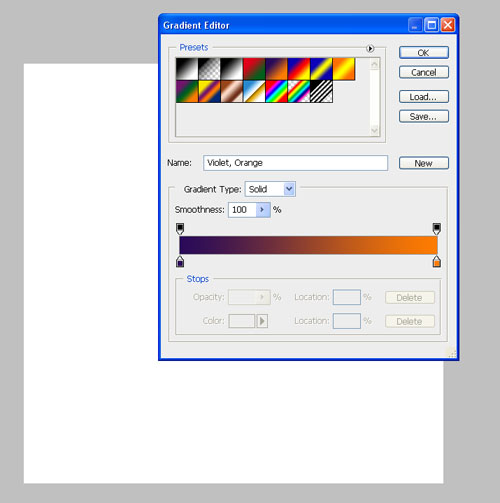Image resolution: width=500 pixels, height=503 pixels.
Task: Click the presets scrollbar down arrow
Action: click(x=375, y=130)
